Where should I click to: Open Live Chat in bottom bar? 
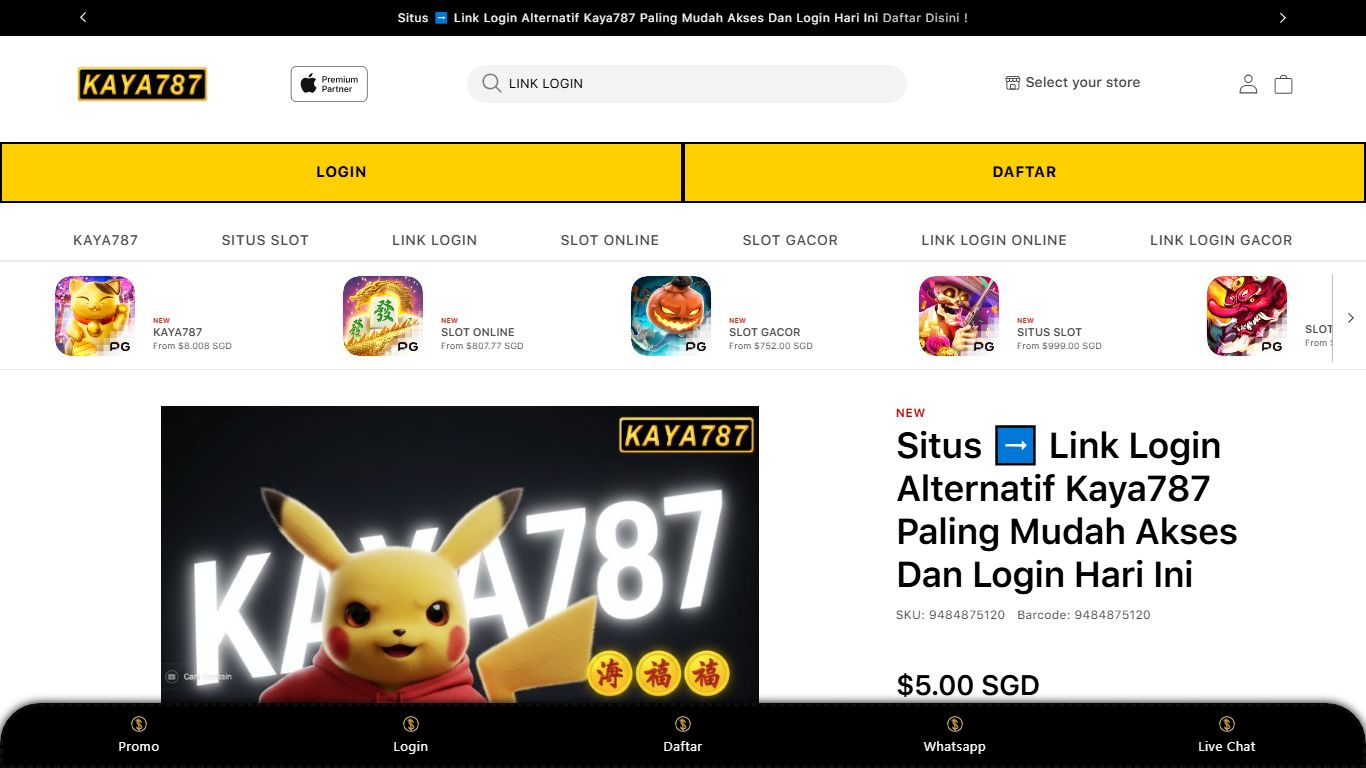(1226, 735)
